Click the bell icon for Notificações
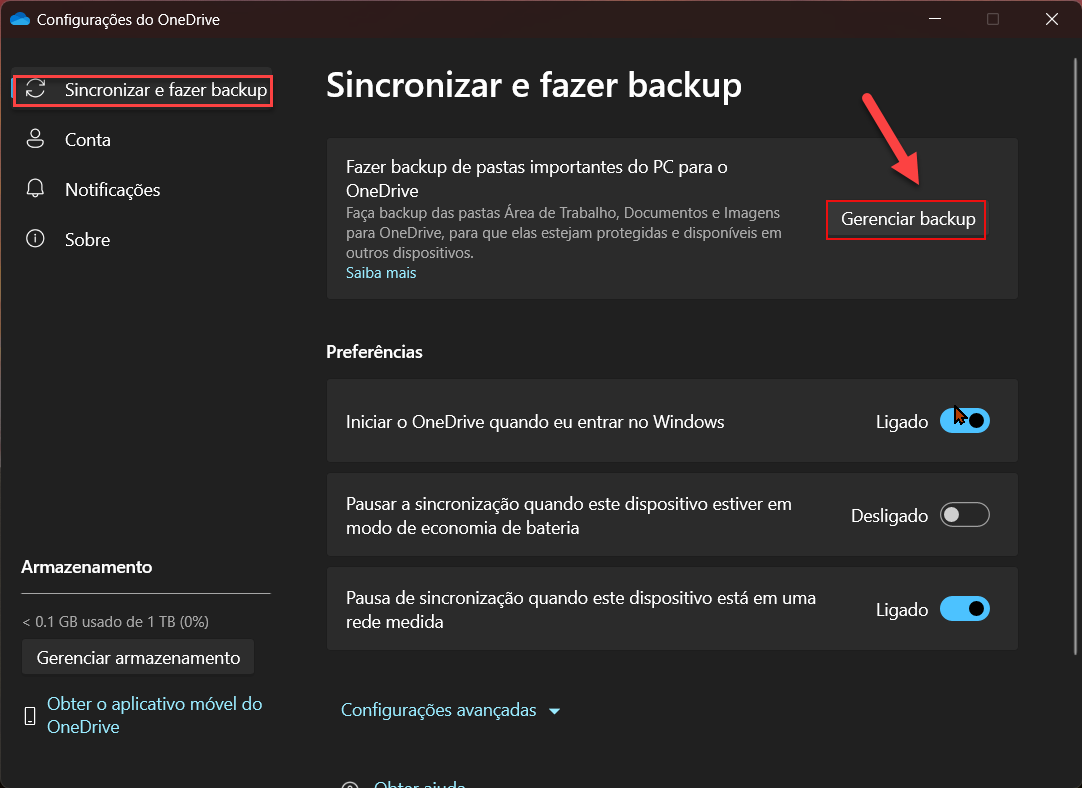This screenshot has width=1082, height=788. coord(36,190)
